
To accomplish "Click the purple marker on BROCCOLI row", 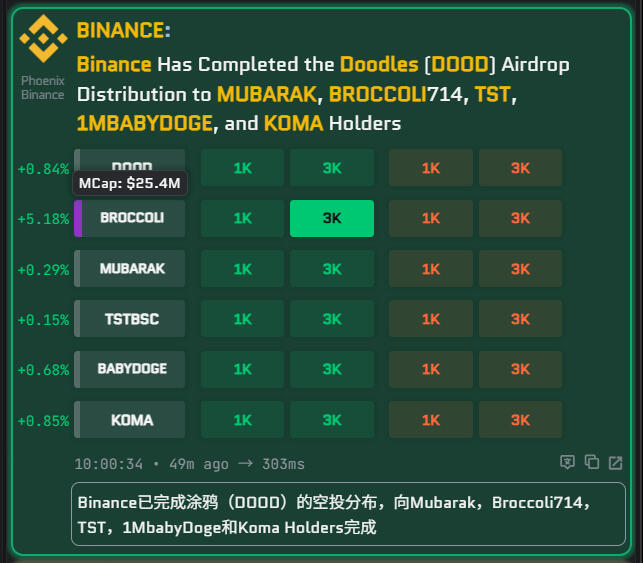I will (x=78, y=218).
